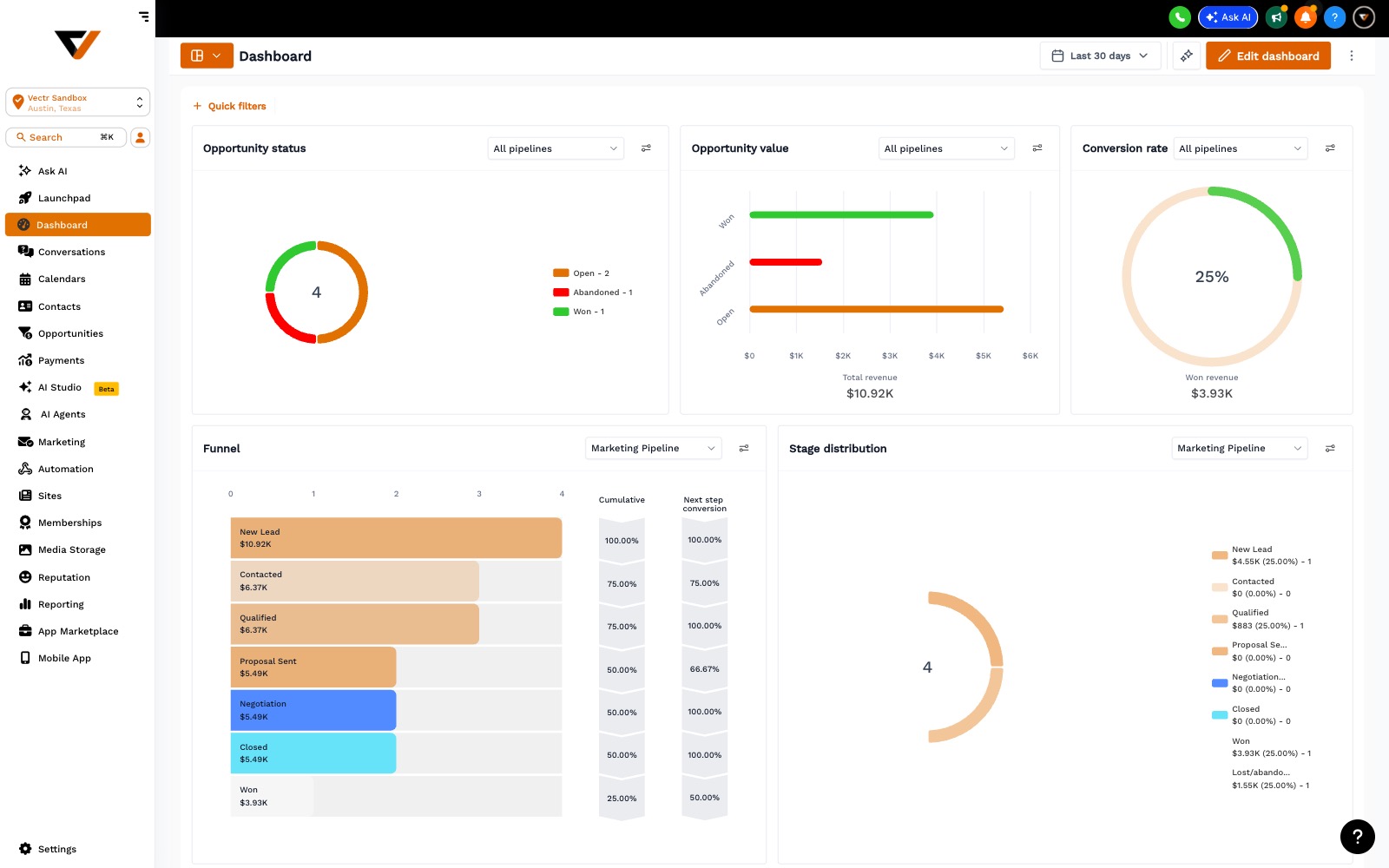Click the green phone dialer icon

(x=1179, y=17)
